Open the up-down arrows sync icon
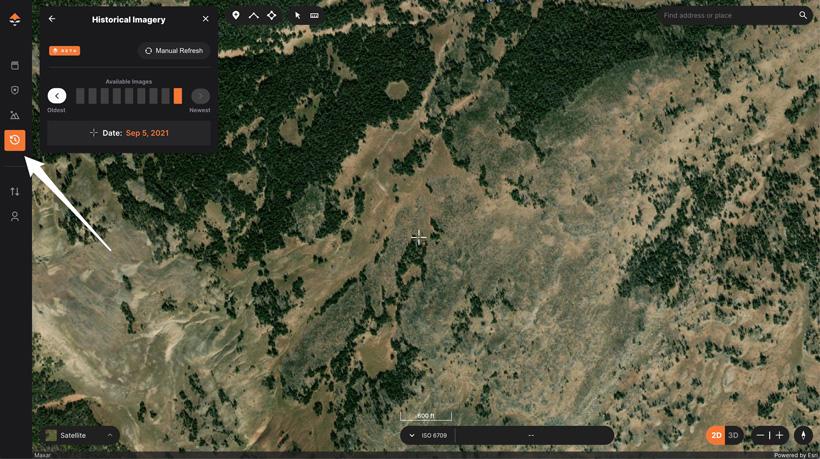This screenshot has width=820, height=459. [15, 191]
